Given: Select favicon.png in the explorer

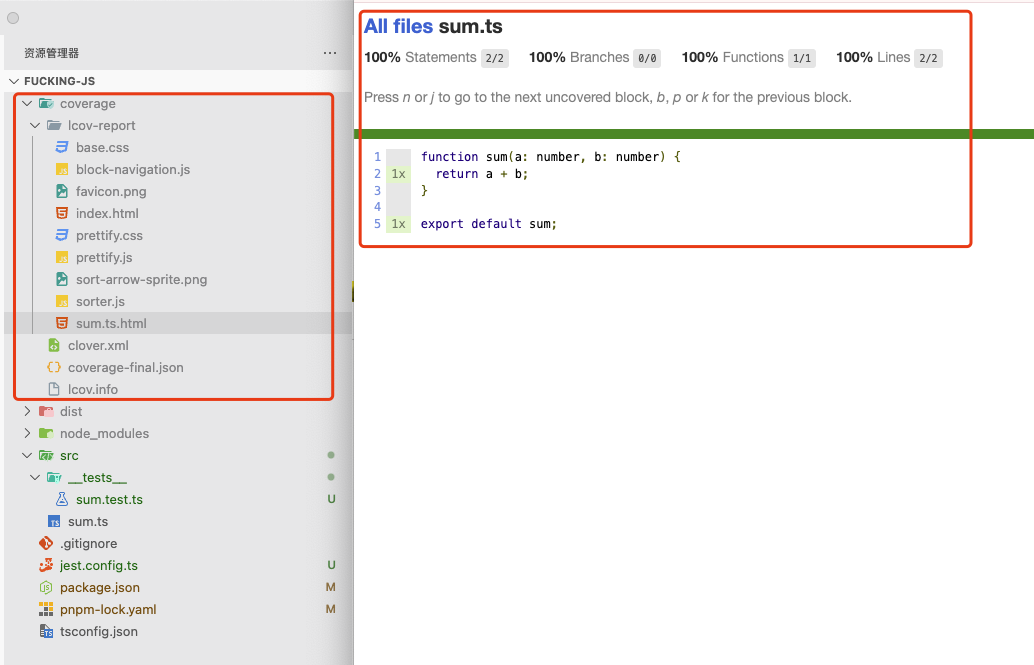Looking at the screenshot, I should [111, 191].
